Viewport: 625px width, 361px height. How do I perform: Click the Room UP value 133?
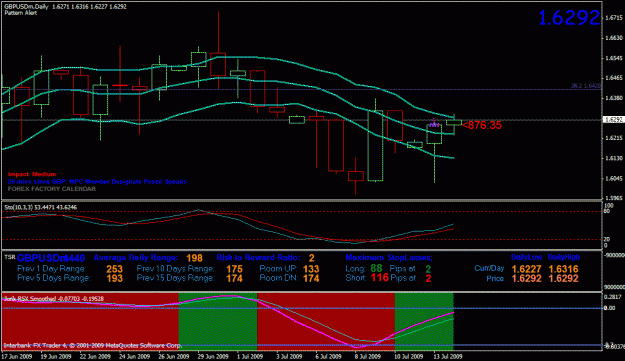click(x=311, y=269)
